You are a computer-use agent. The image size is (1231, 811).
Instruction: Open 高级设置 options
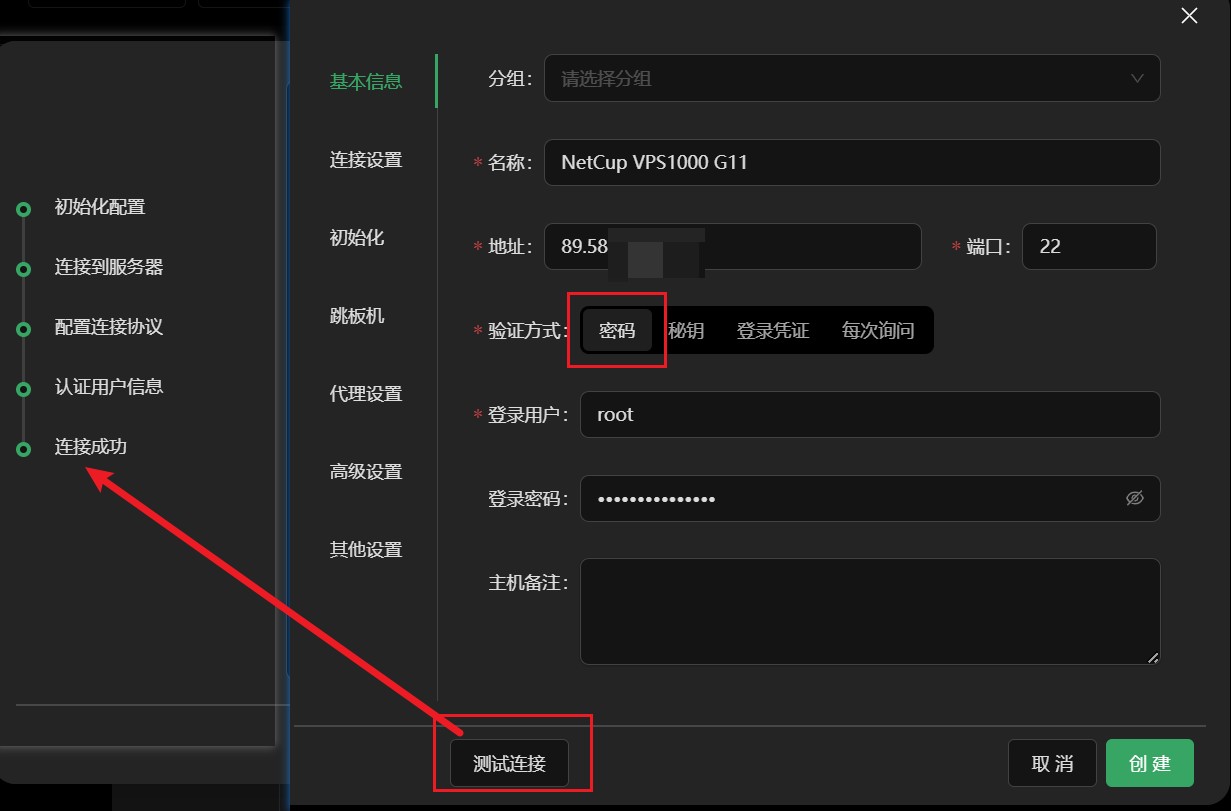(366, 471)
